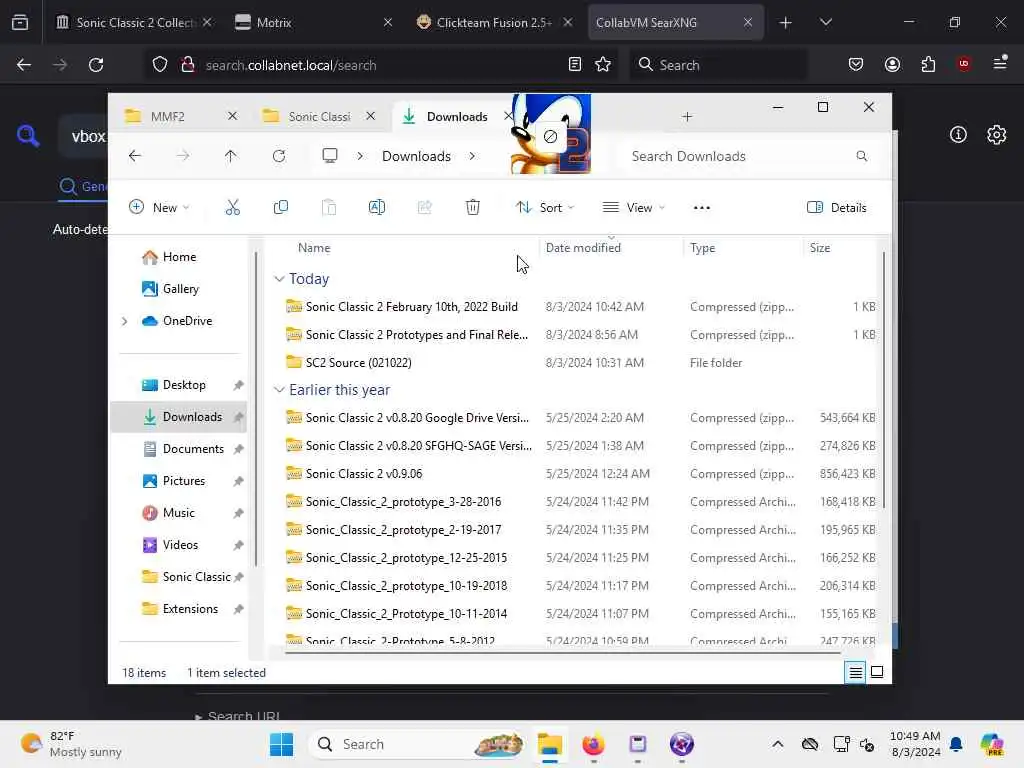Click Firefox reload page button
The height and width of the screenshot is (768, 1024).
pos(96,65)
